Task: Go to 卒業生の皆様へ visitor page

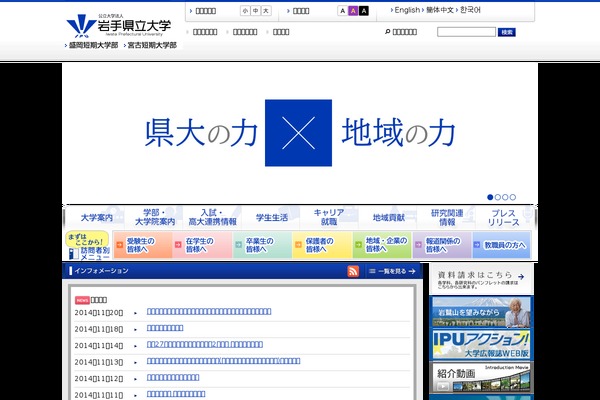Action: point(262,245)
